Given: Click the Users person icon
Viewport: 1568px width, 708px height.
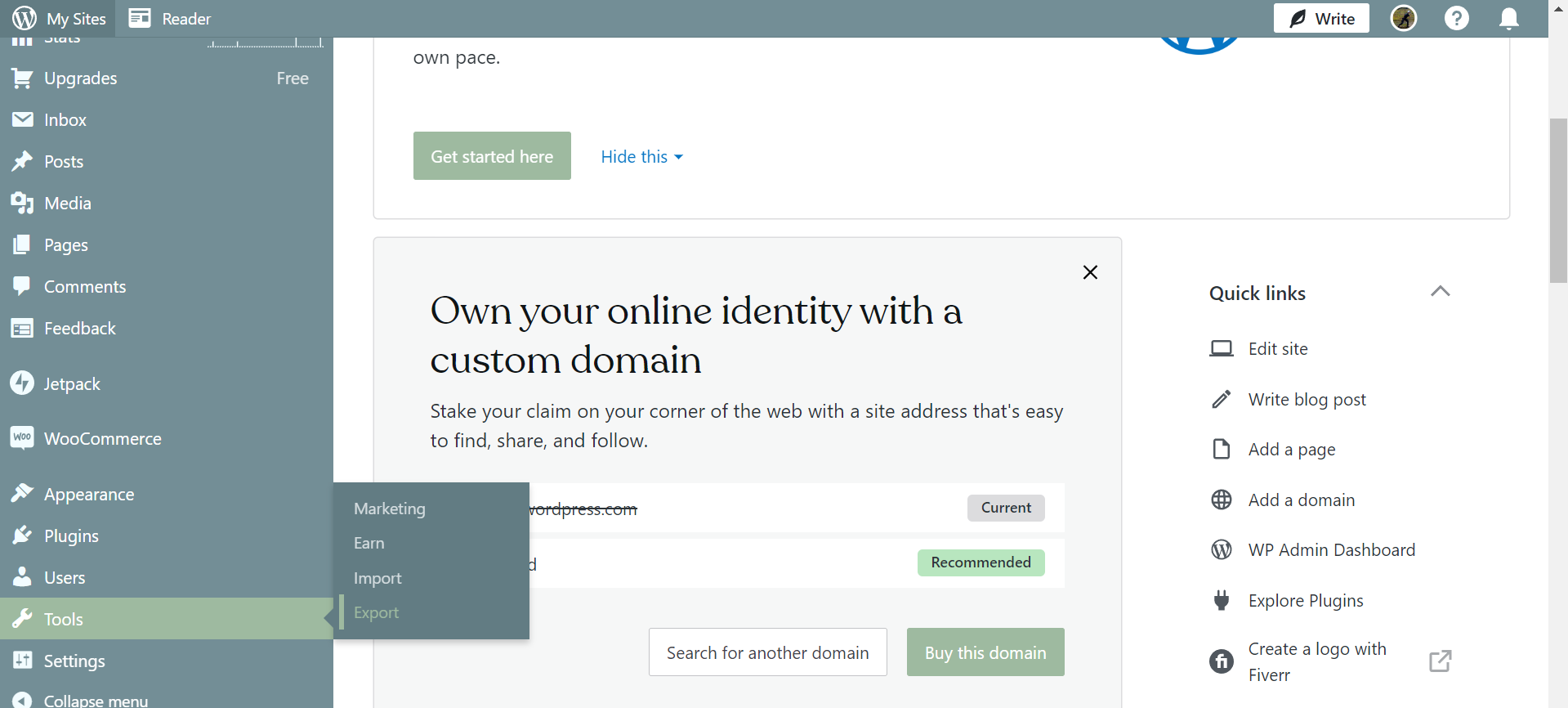Looking at the screenshot, I should coord(22,577).
